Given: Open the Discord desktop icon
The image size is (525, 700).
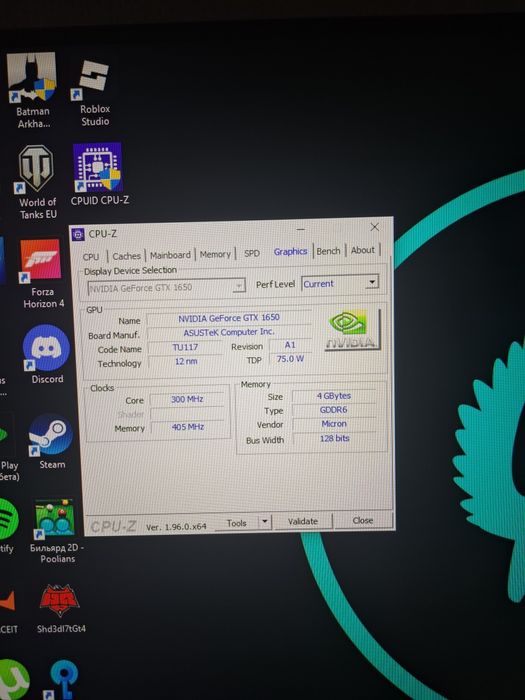Looking at the screenshot, I should click(x=46, y=354).
